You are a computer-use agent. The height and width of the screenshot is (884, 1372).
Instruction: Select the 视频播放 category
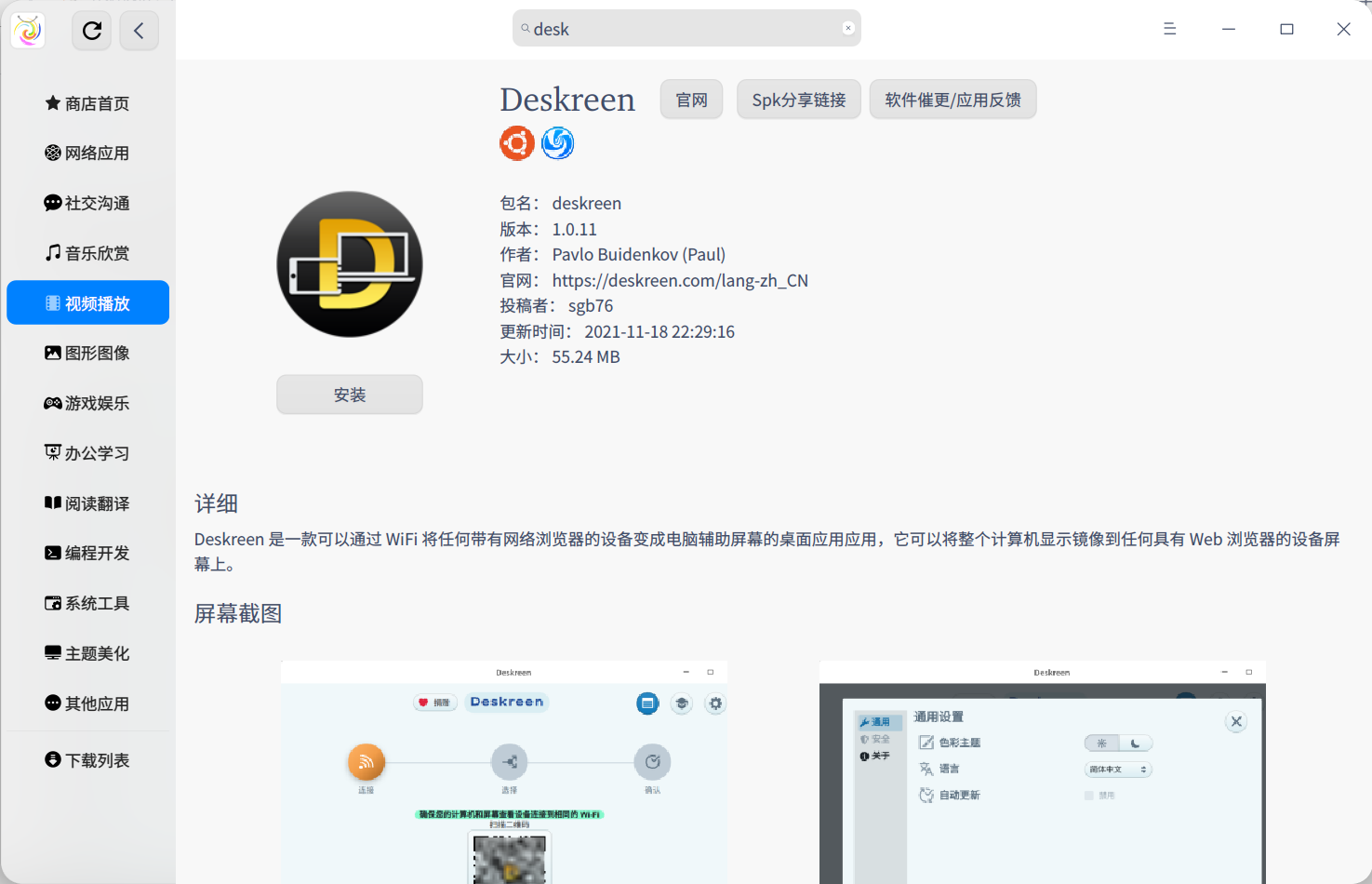click(88, 302)
